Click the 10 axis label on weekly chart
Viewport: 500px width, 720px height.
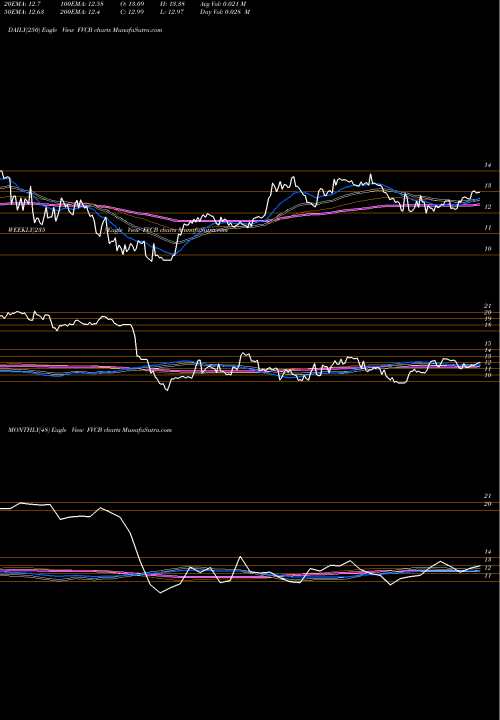pos(488,375)
